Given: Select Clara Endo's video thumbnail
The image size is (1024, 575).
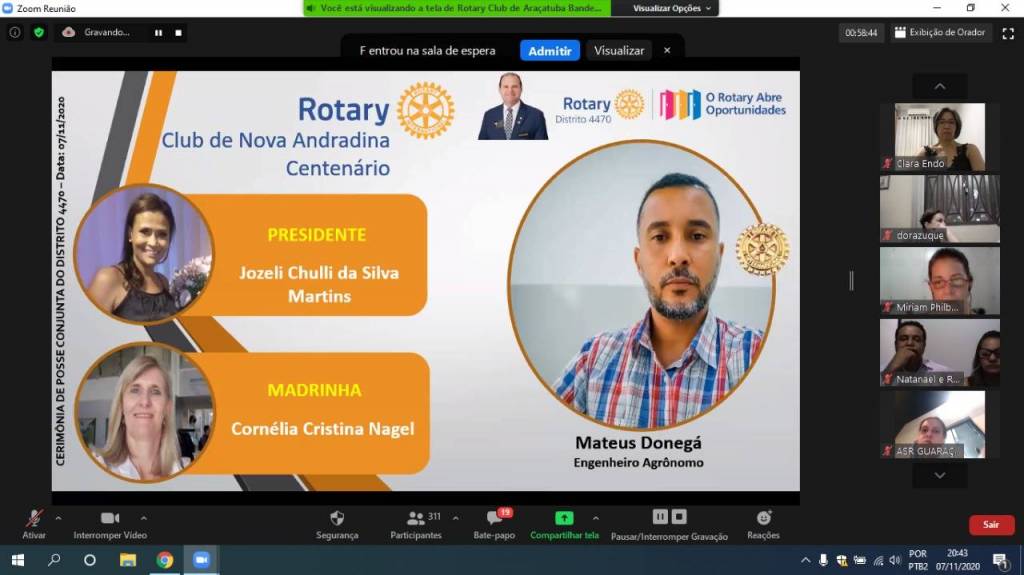Looking at the screenshot, I should 939,137.
